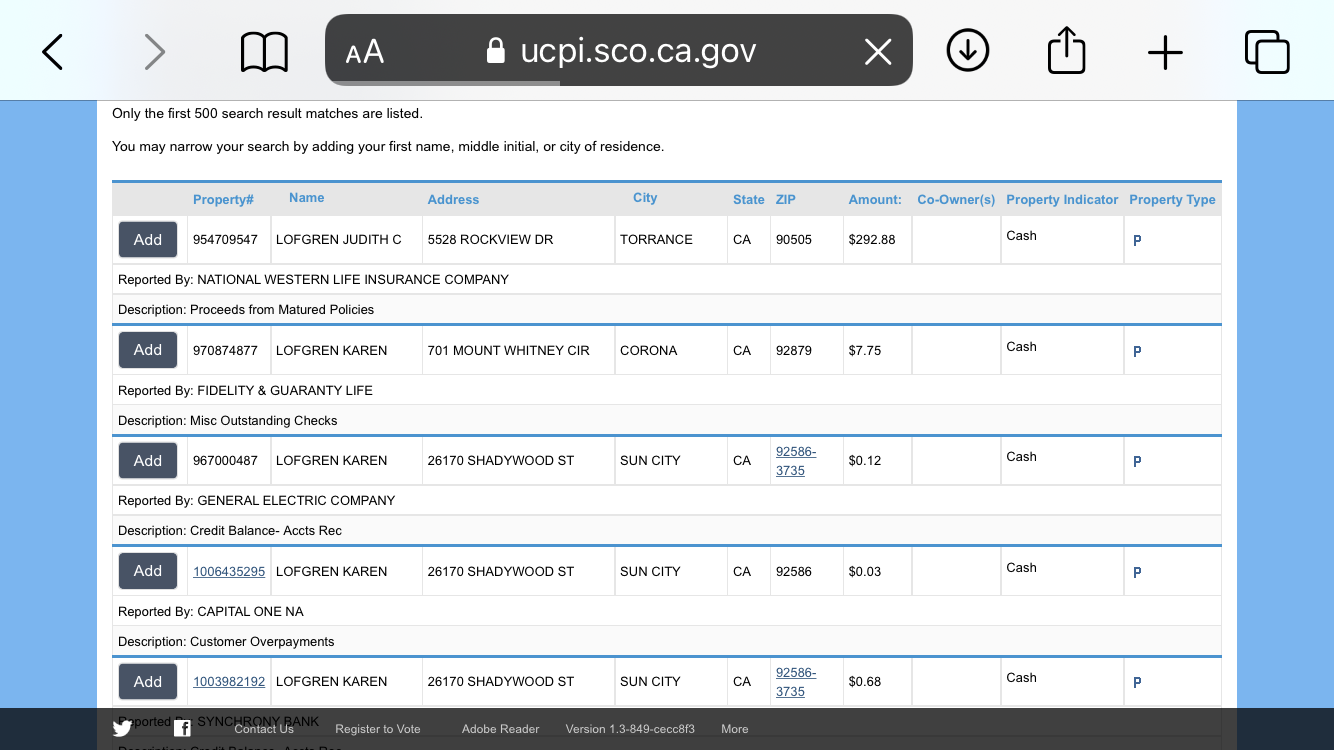Add Judith C Lofgren property 954709547
1334x750 pixels.
pyautogui.click(x=148, y=240)
